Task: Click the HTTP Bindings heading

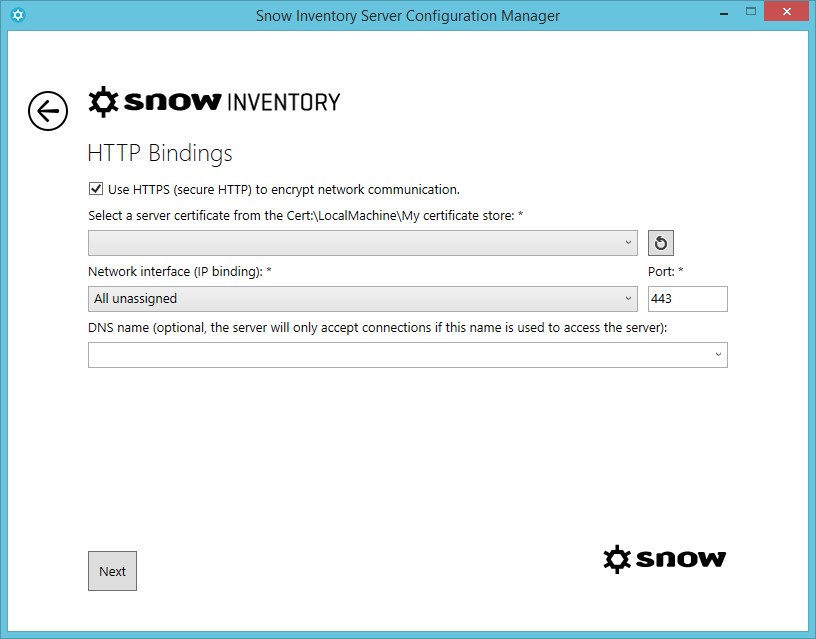Action: point(160,154)
